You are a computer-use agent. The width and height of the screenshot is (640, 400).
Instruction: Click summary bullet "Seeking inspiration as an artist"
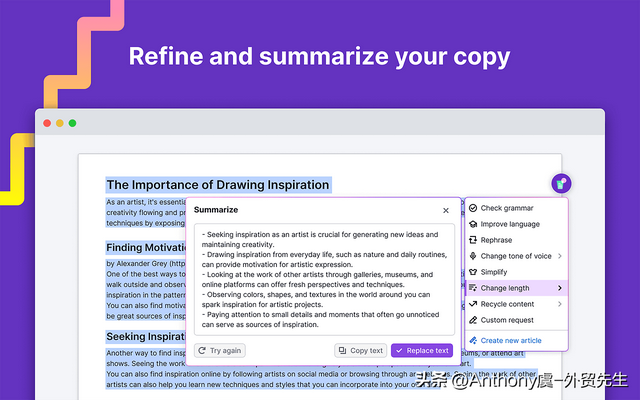[320, 240]
